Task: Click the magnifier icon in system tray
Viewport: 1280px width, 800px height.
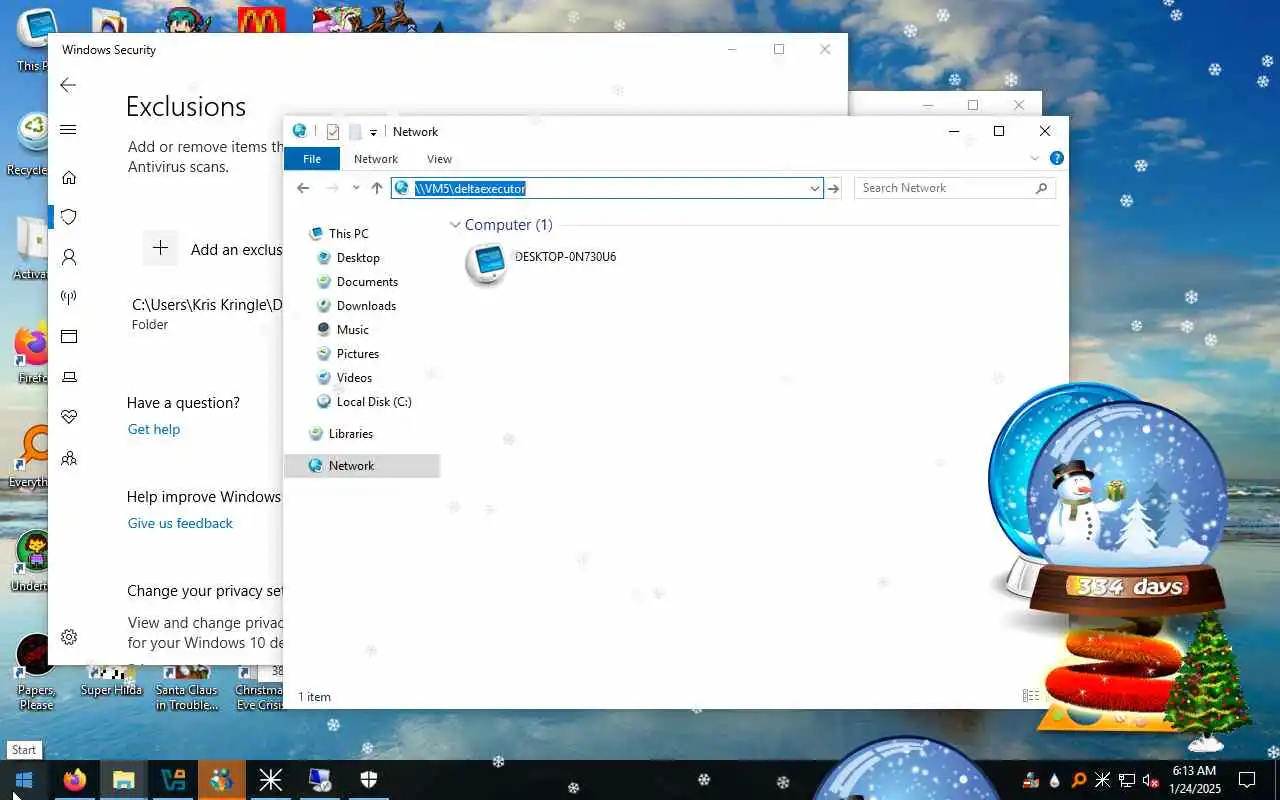Action: tap(1079, 780)
